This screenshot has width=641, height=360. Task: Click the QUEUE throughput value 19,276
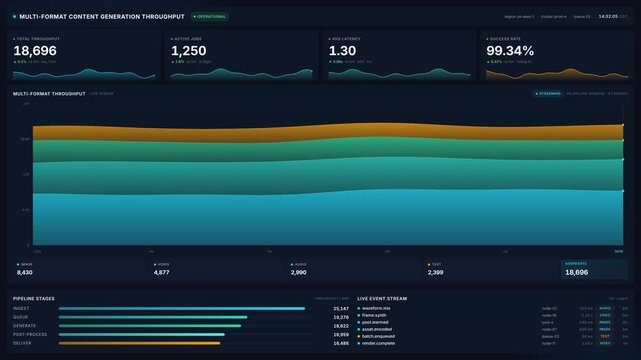coord(341,318)
